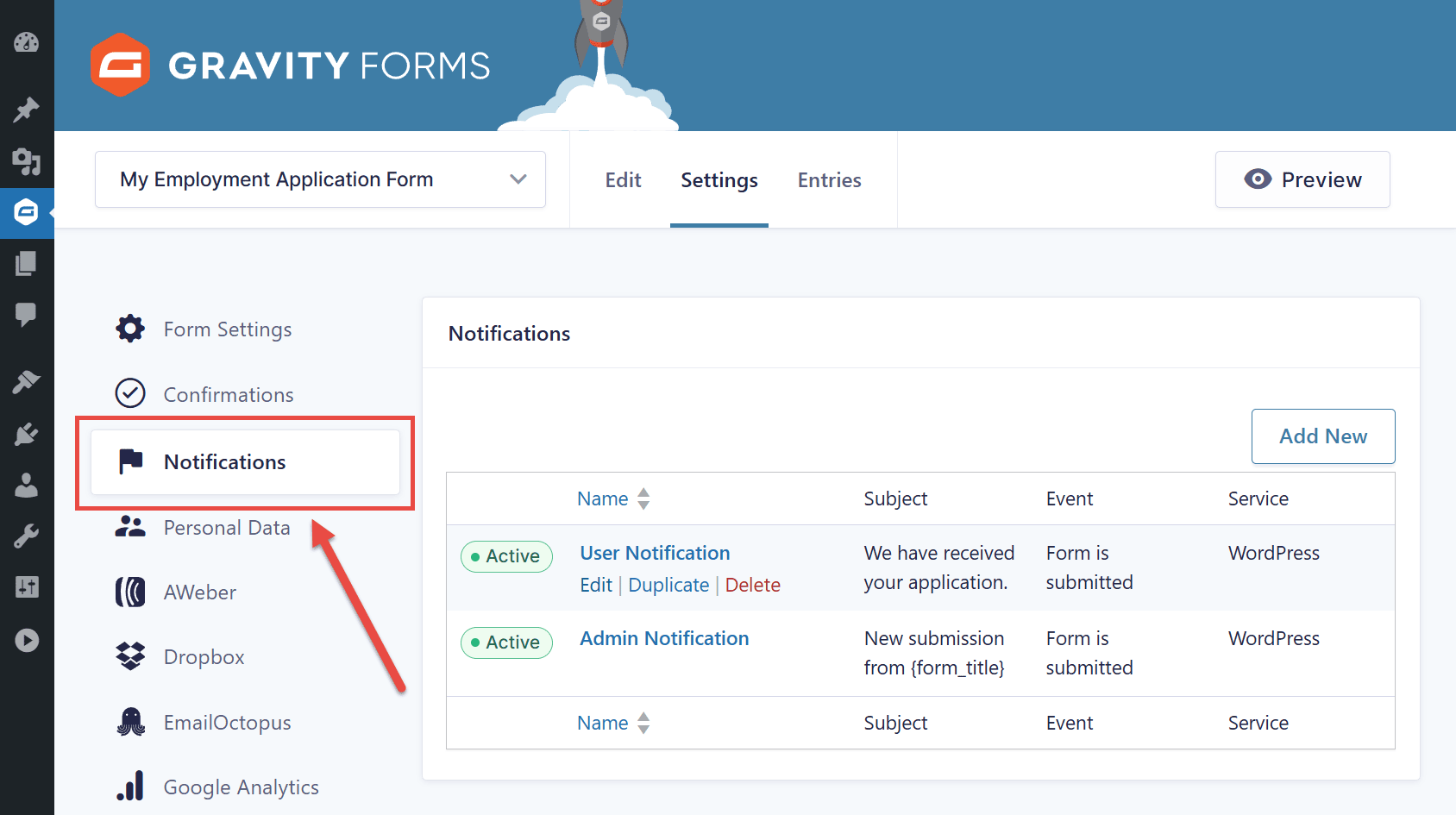The image size is (1456, 815).
Task: Click the Gravity Forms hexagon logo
Action: tap(120, 65)
